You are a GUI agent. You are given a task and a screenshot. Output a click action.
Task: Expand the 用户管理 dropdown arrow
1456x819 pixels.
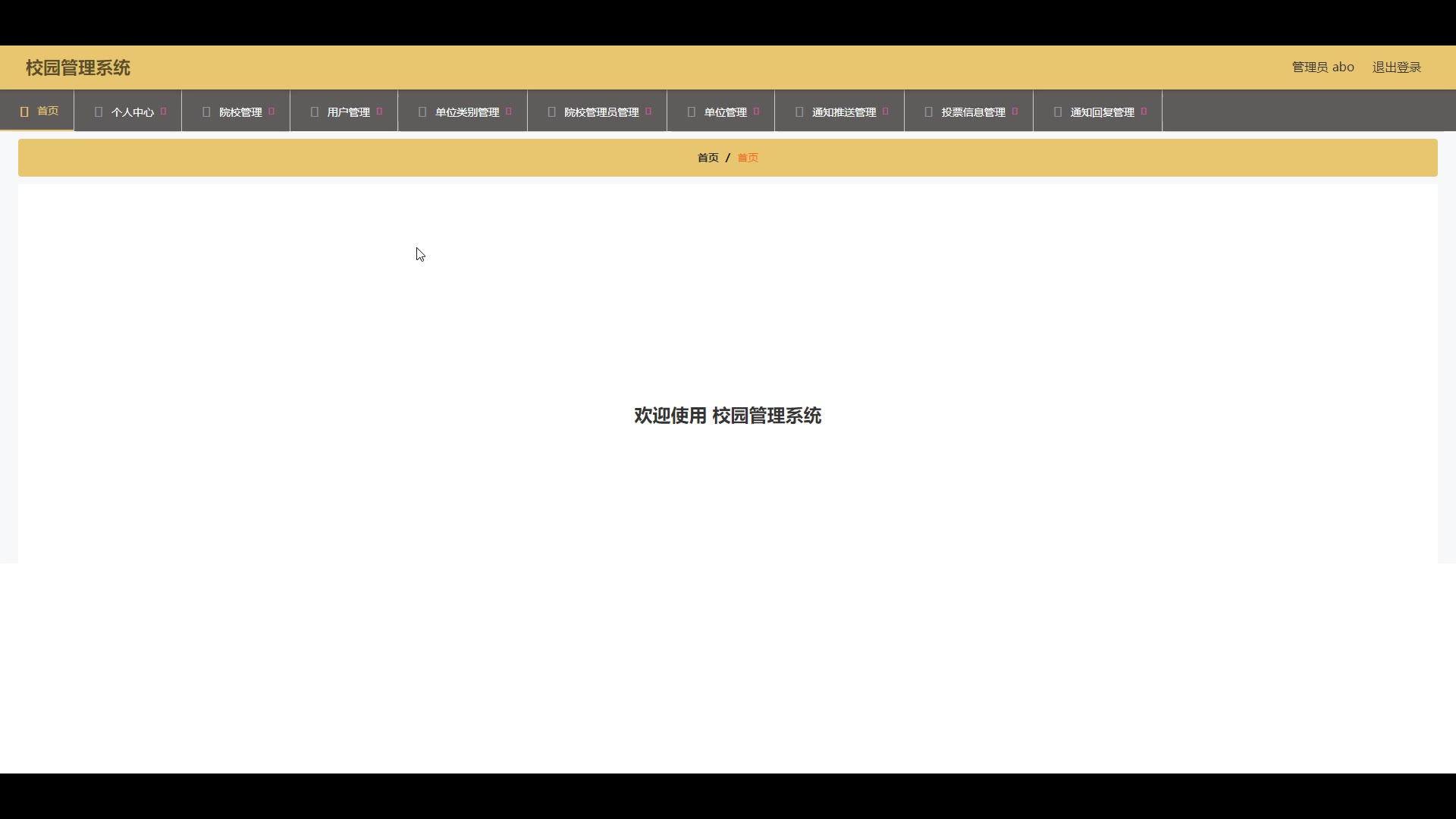click(x=379, y=111)
